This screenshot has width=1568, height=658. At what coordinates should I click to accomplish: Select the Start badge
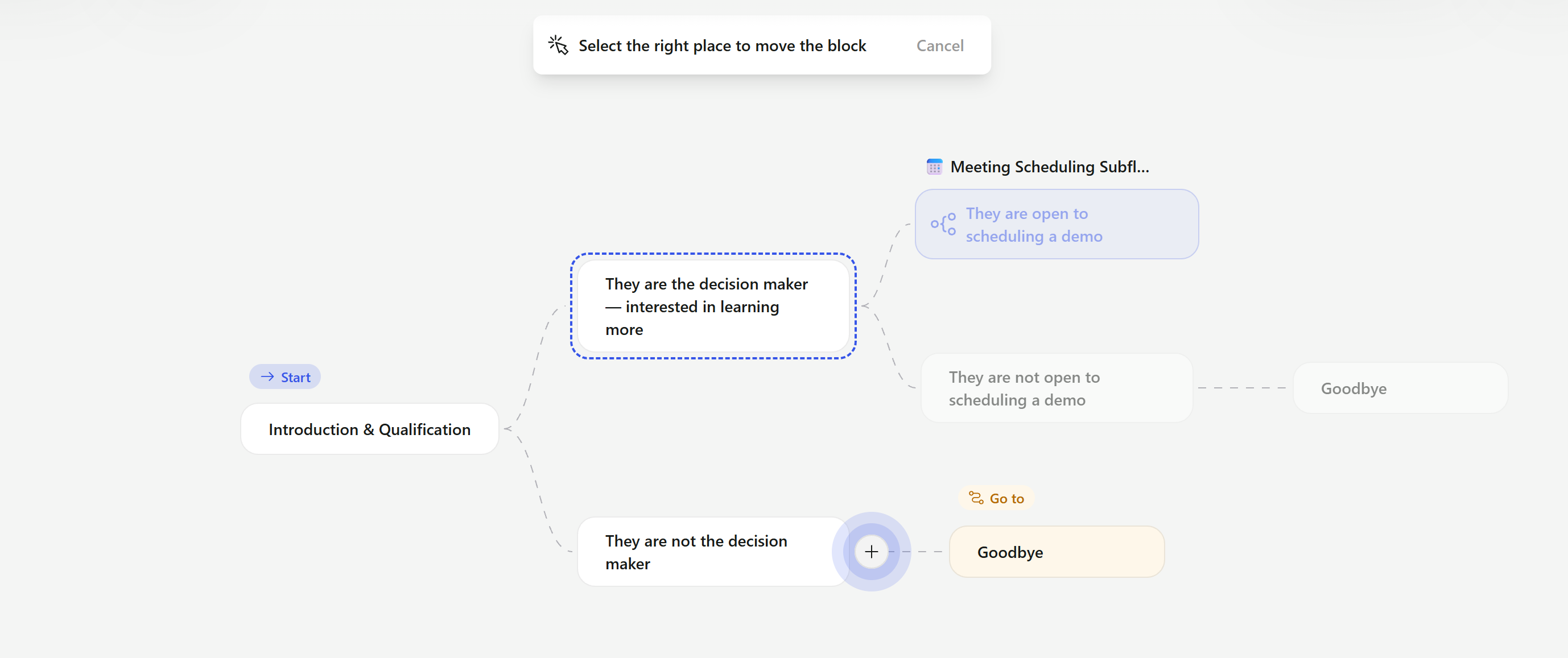[285, 377]
